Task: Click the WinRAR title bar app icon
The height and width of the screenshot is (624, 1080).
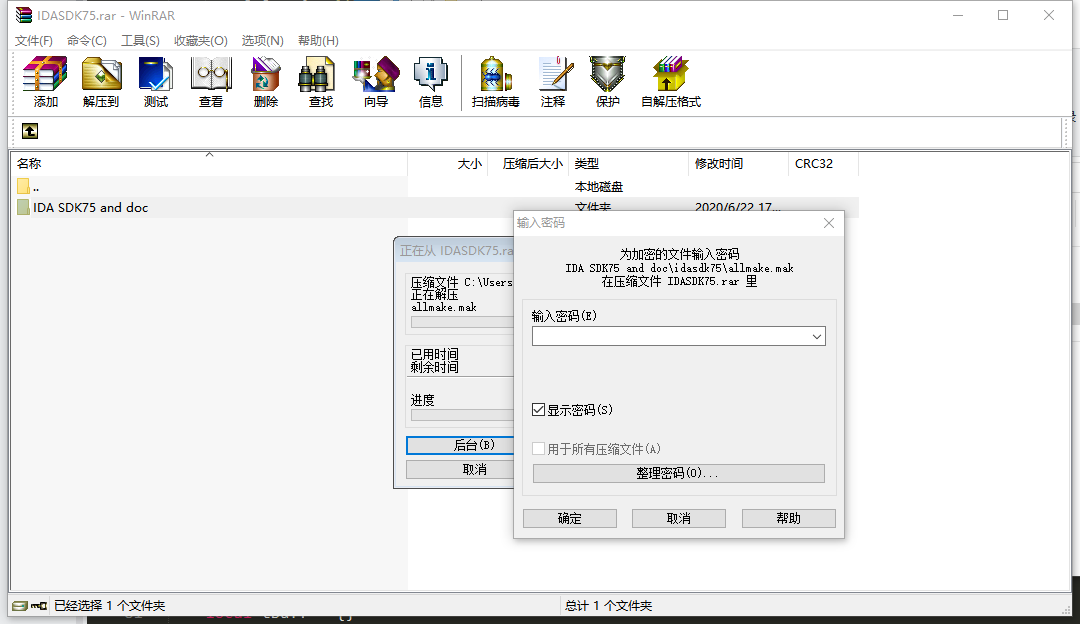Action: pyautogui.click(x=24, y=15)
